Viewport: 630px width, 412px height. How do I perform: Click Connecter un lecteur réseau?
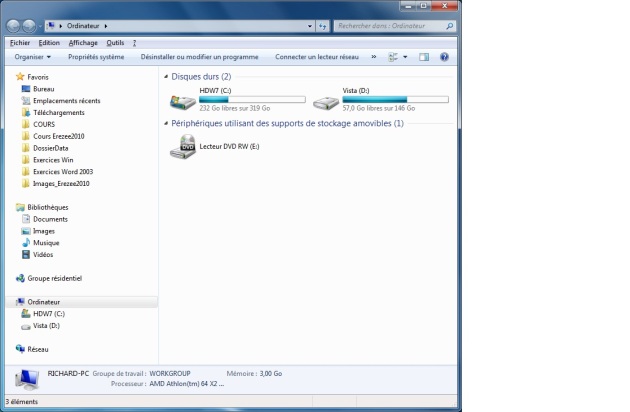point(317,57)
